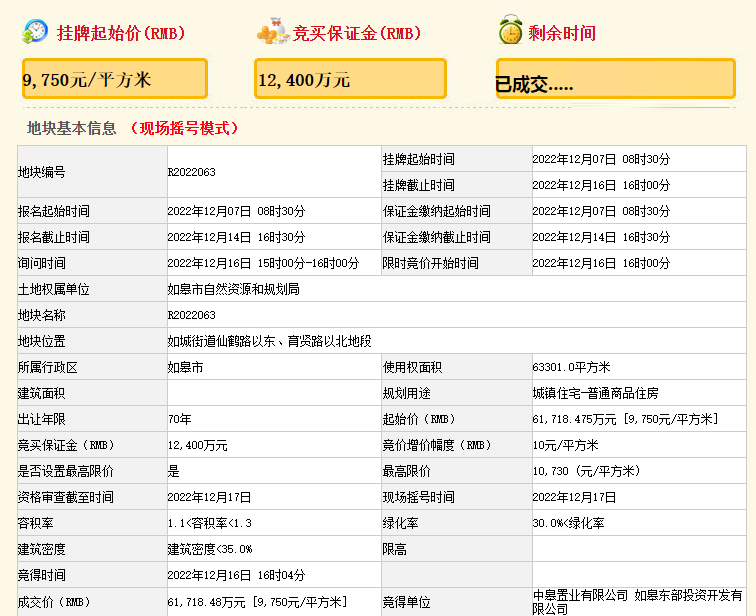This screenshot has height=616, width=756.
Task: Click the land area value 63301.0平方米
Action: [x=571, y=367]
